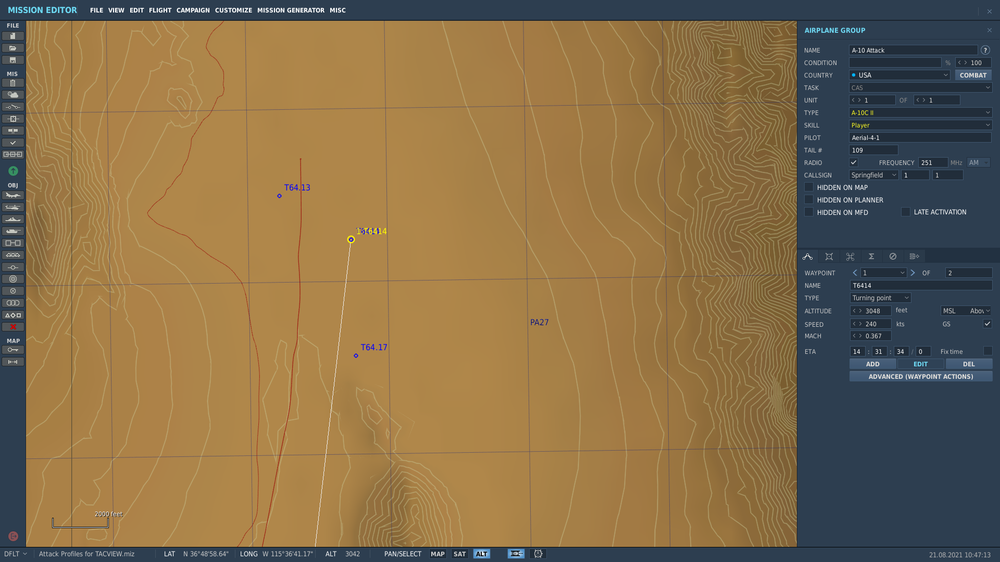Click the T64.17 map point marker
Screen dimensions: 1000x562
356,356
